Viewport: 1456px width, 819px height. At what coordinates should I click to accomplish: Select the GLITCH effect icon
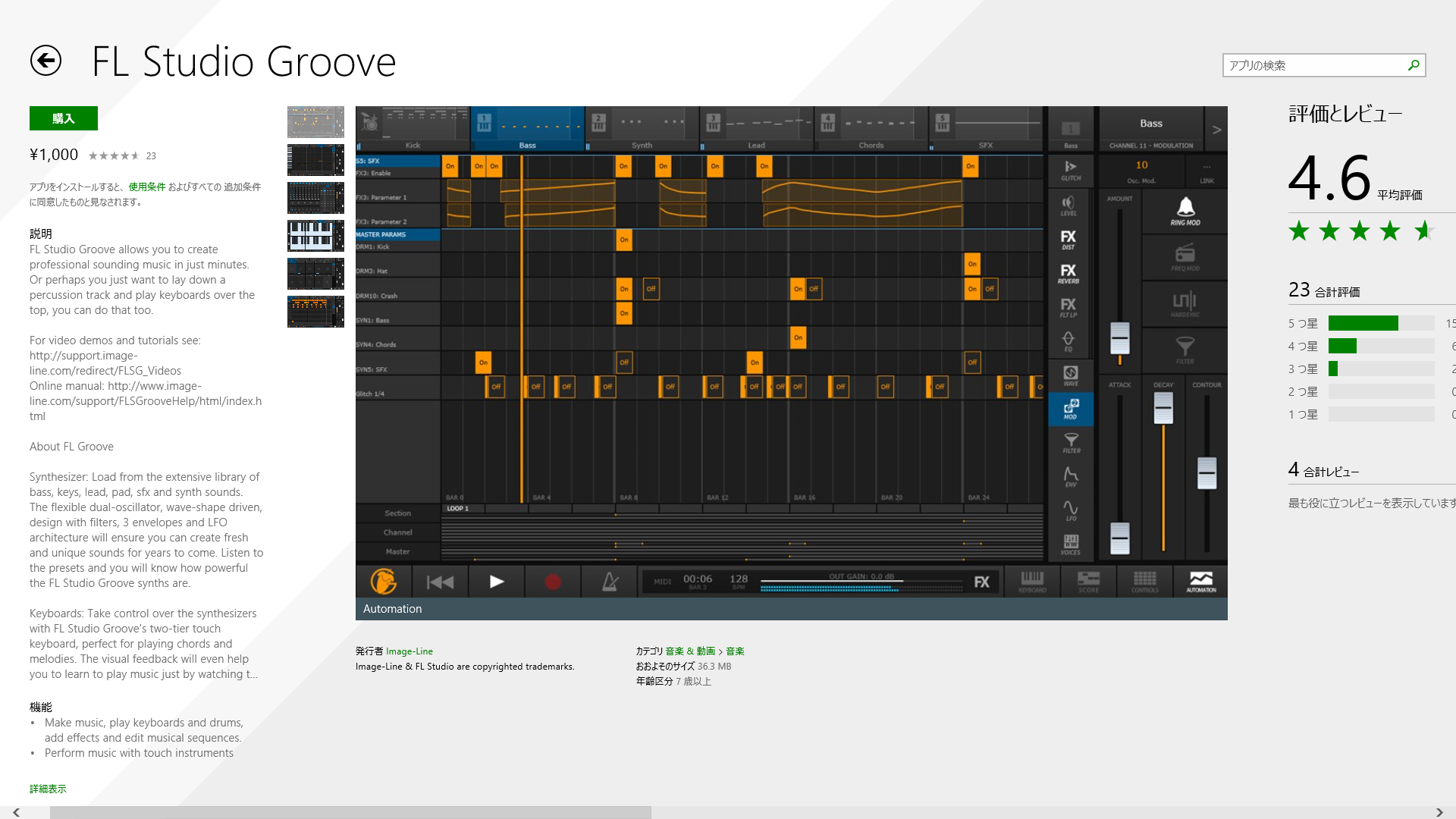[x=1071, y=171]
